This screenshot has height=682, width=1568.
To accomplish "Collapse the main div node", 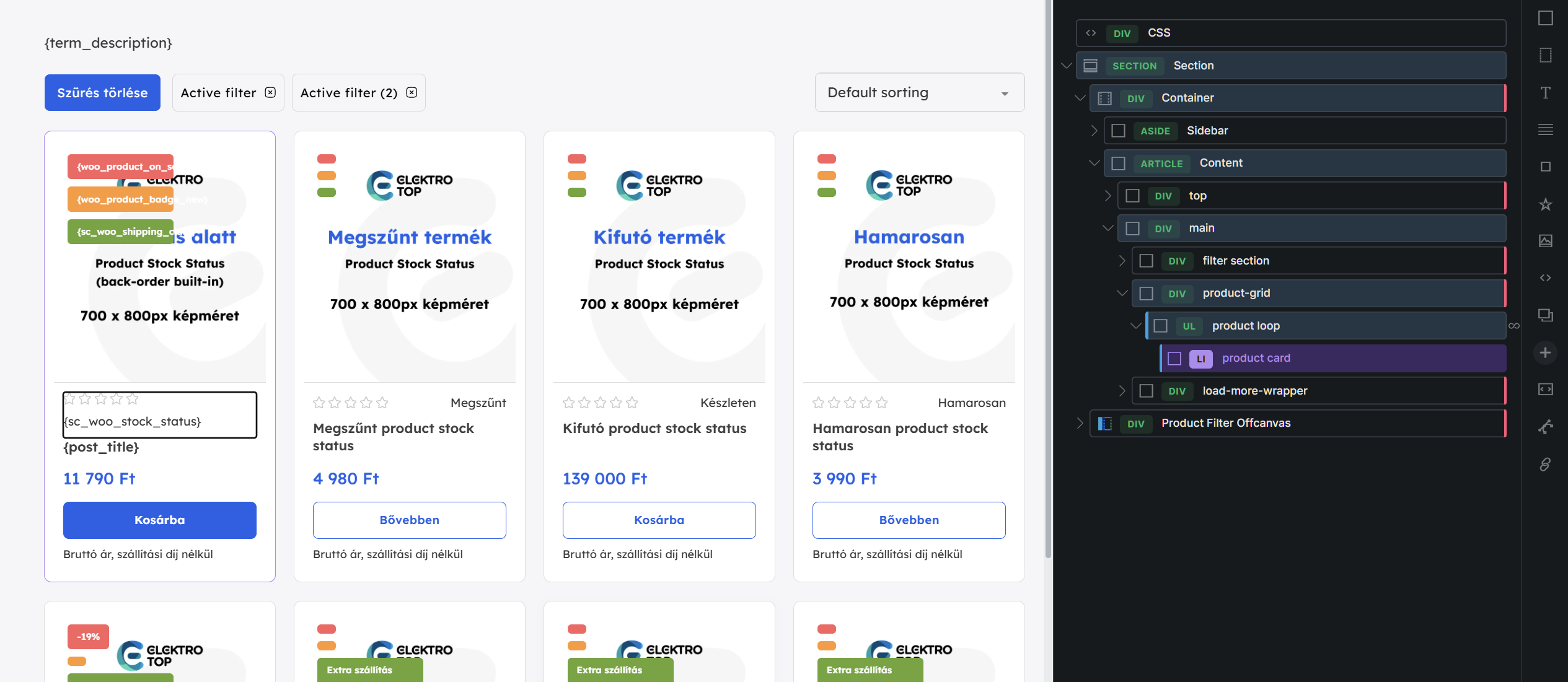I will (x=1108, y=228).
